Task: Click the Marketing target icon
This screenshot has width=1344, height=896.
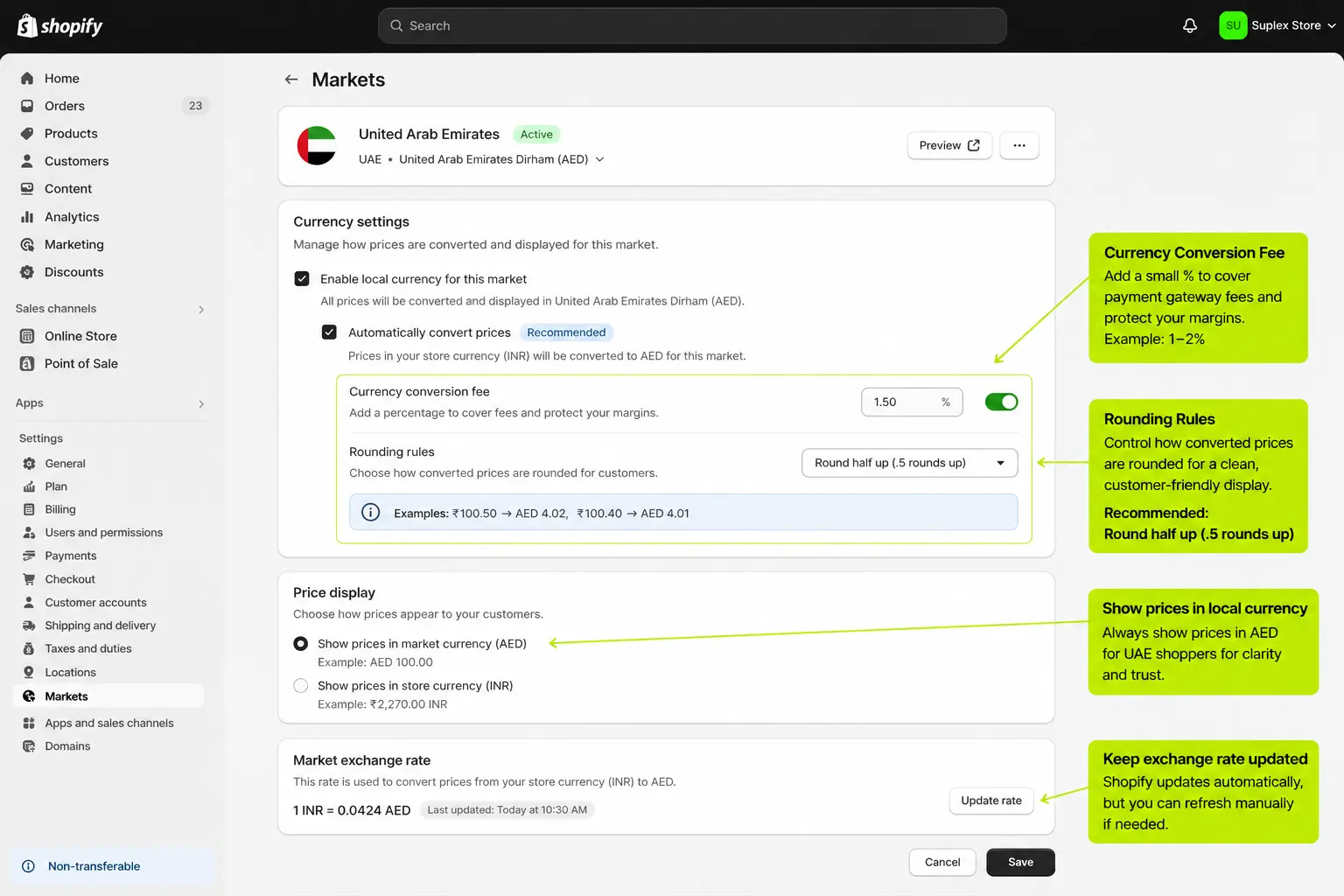Action: tap(27, 245)
